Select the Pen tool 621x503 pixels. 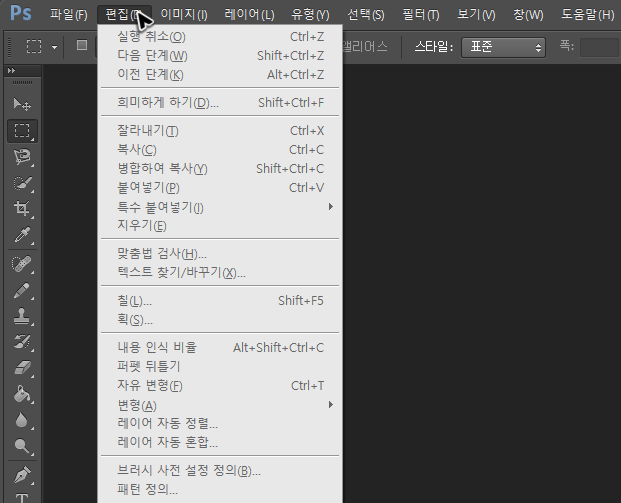(22, 475)
